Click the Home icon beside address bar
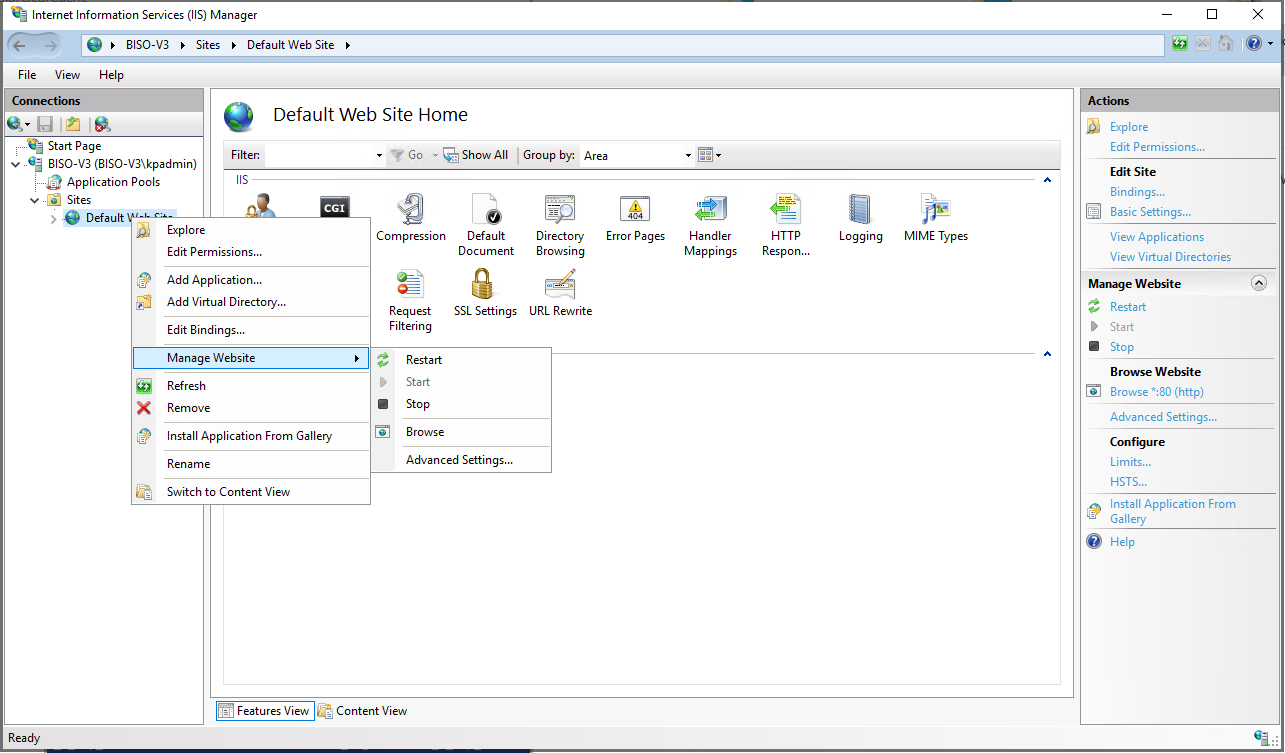Image resolution: width=1285 pixels, height=753 pixels. tap(1225, 44)
